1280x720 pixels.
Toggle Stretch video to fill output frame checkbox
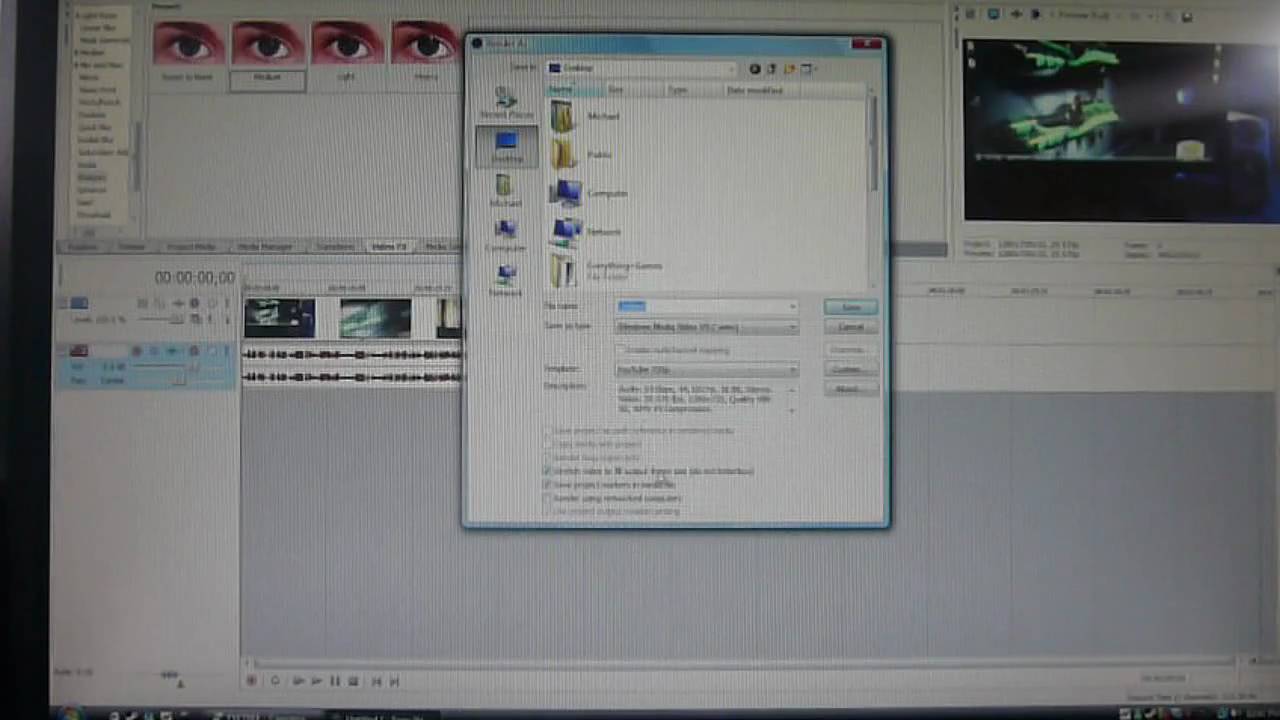548,470
